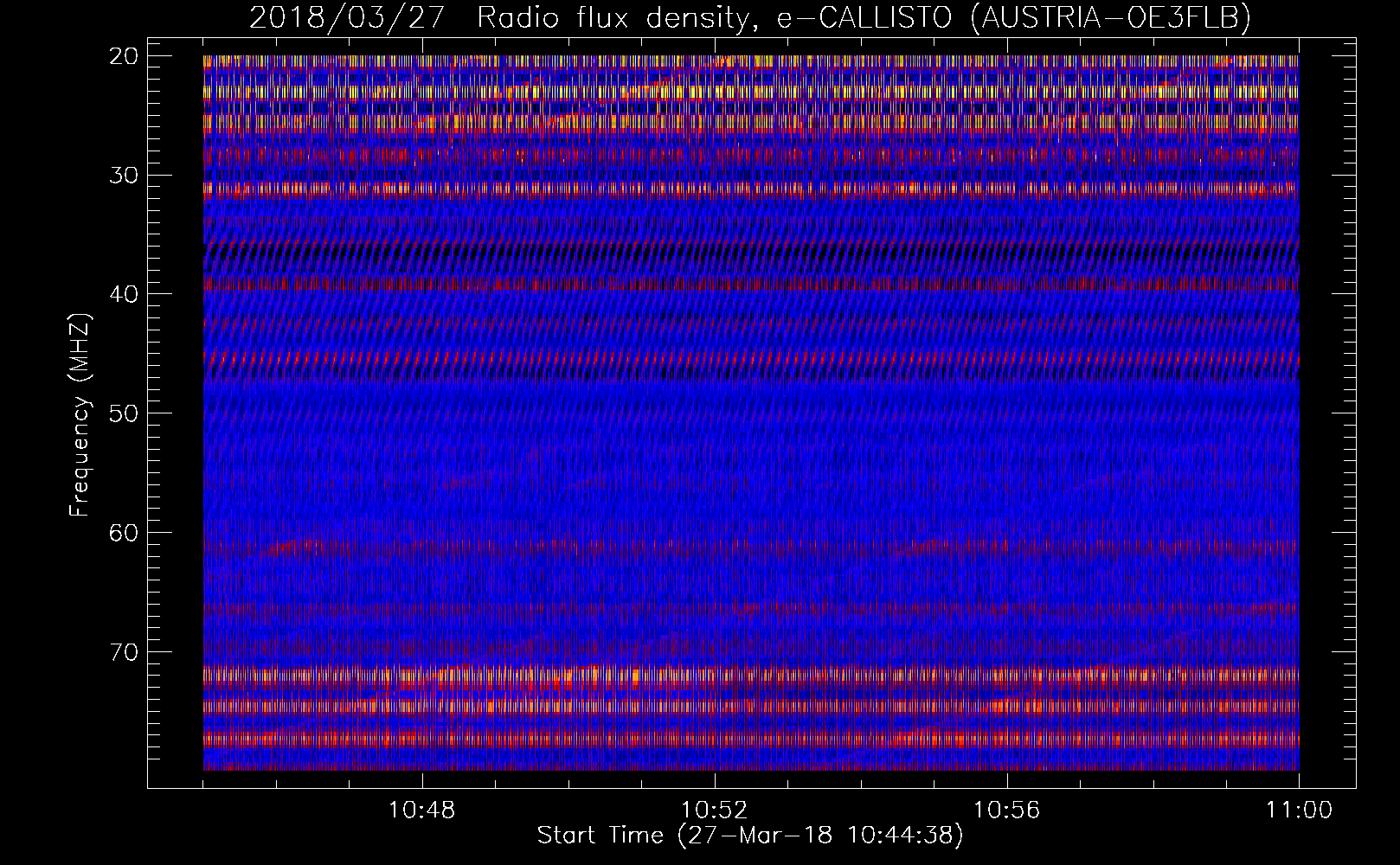The image size is (1400, 865).
Task: Click the frequency tick label '30'
Action: [x=124, y=176]
